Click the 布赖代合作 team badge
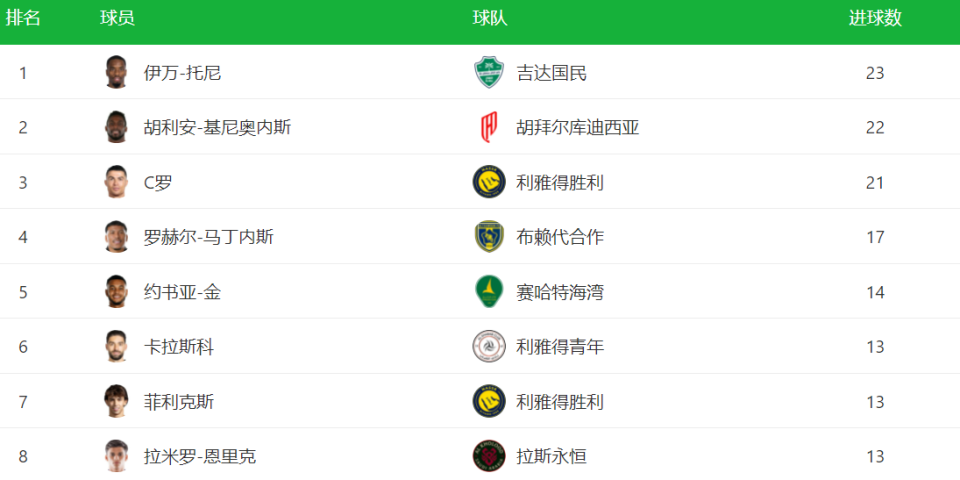This screenshot has width=960, height=480. (x=488, y=237)
